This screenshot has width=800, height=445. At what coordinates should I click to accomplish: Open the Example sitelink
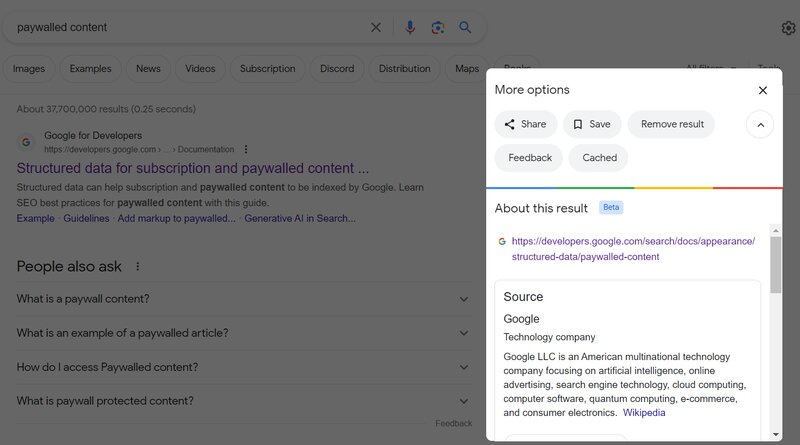point(35,218)
